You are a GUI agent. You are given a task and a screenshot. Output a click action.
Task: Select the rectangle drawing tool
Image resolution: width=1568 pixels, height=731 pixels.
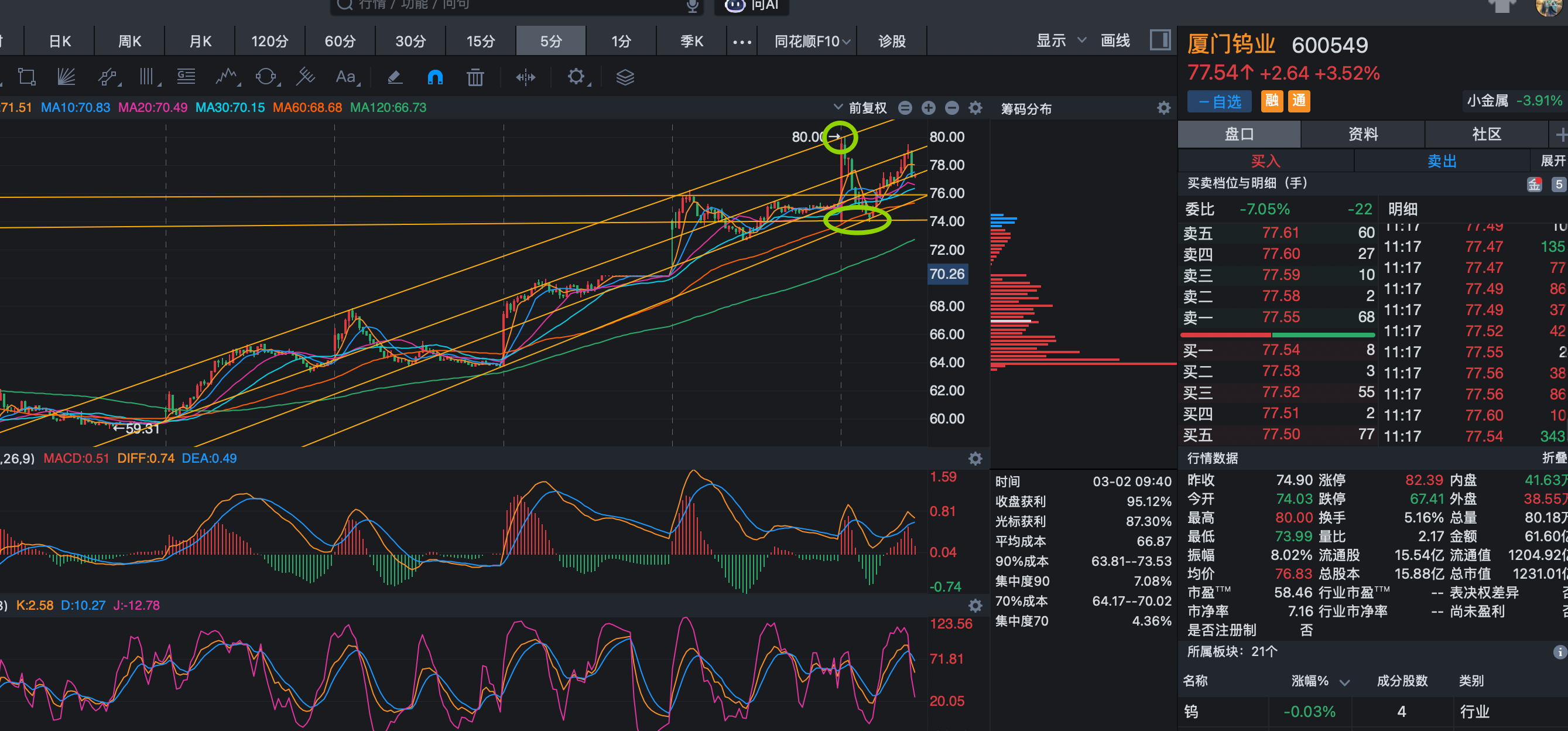click(26, 77)
